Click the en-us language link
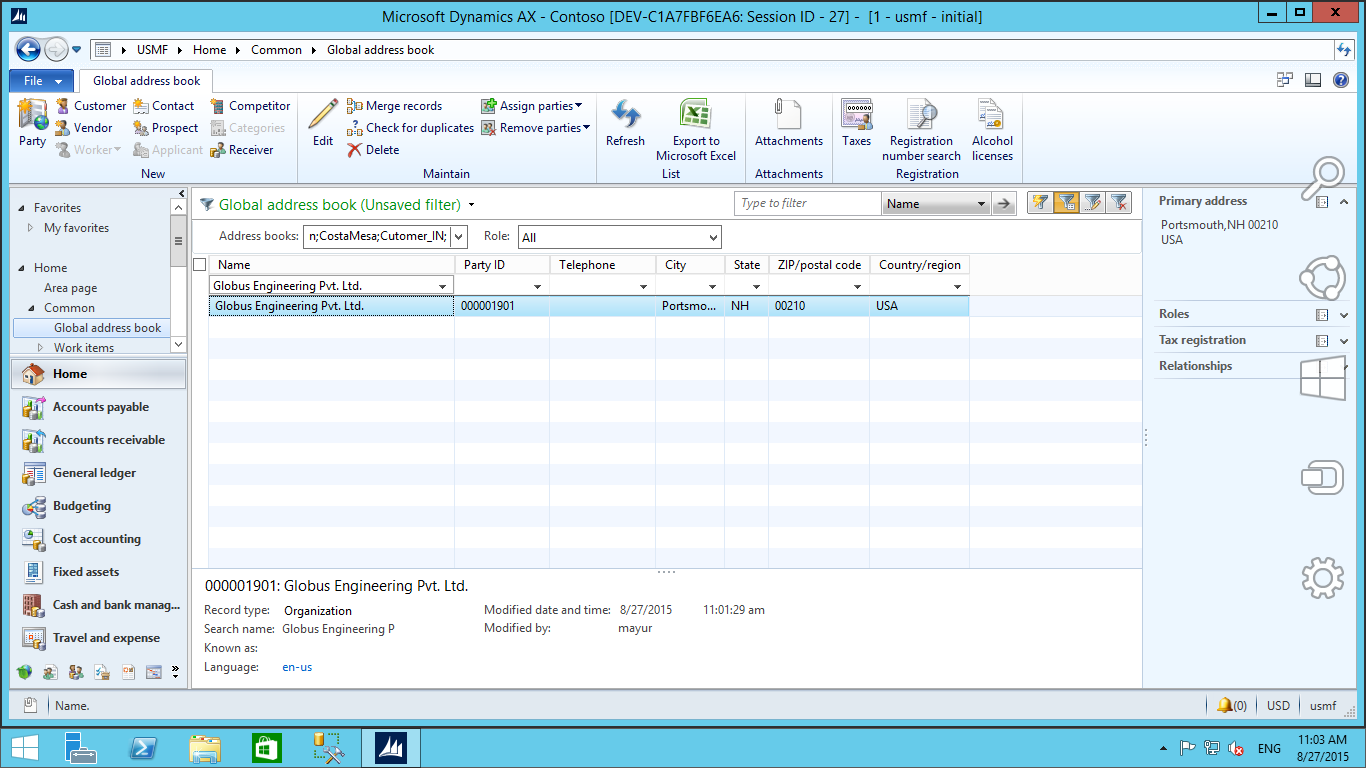This screenshot has height=768, width=1366. (297, 667)
